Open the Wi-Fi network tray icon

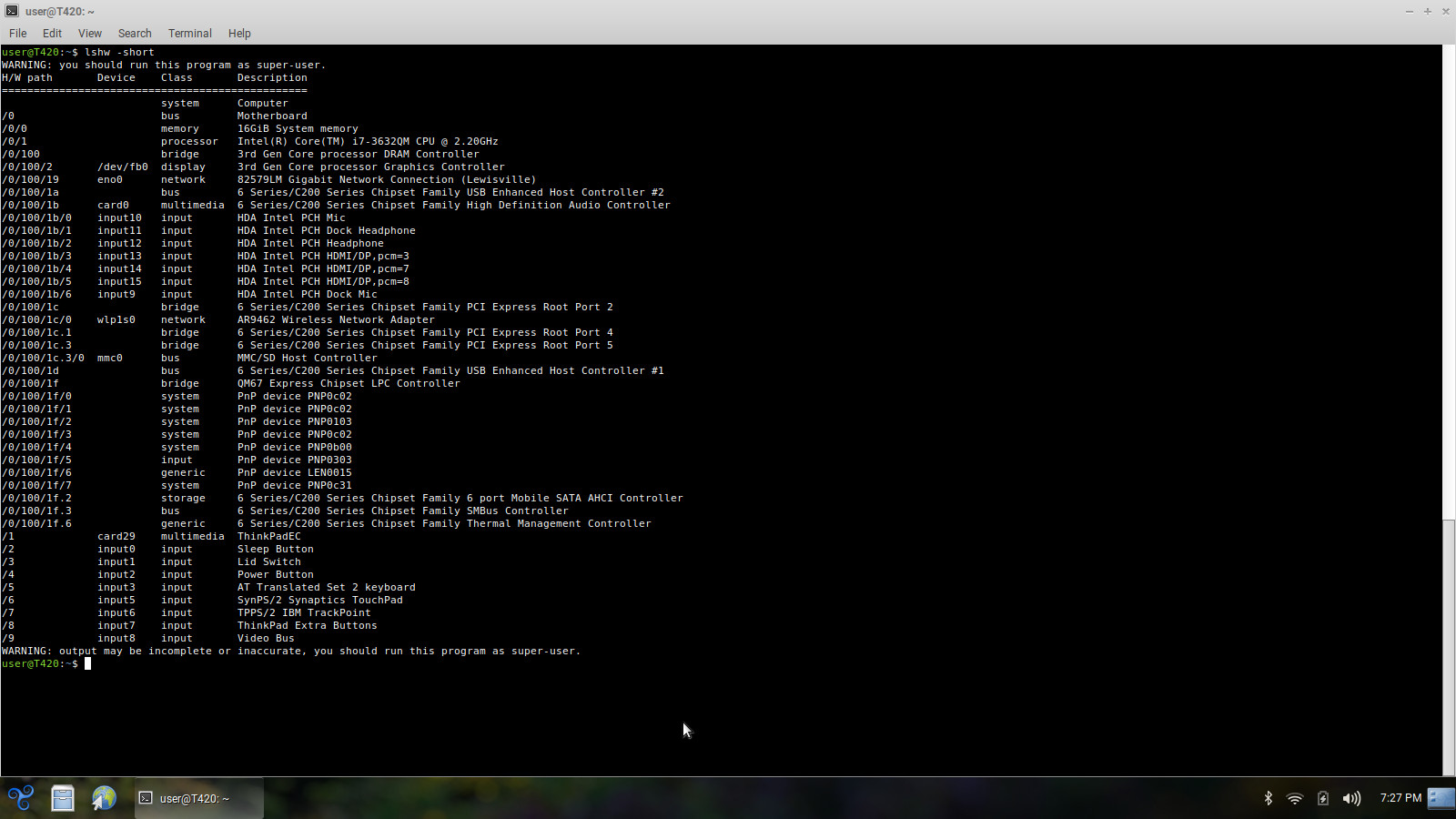tap(1295, 798)
